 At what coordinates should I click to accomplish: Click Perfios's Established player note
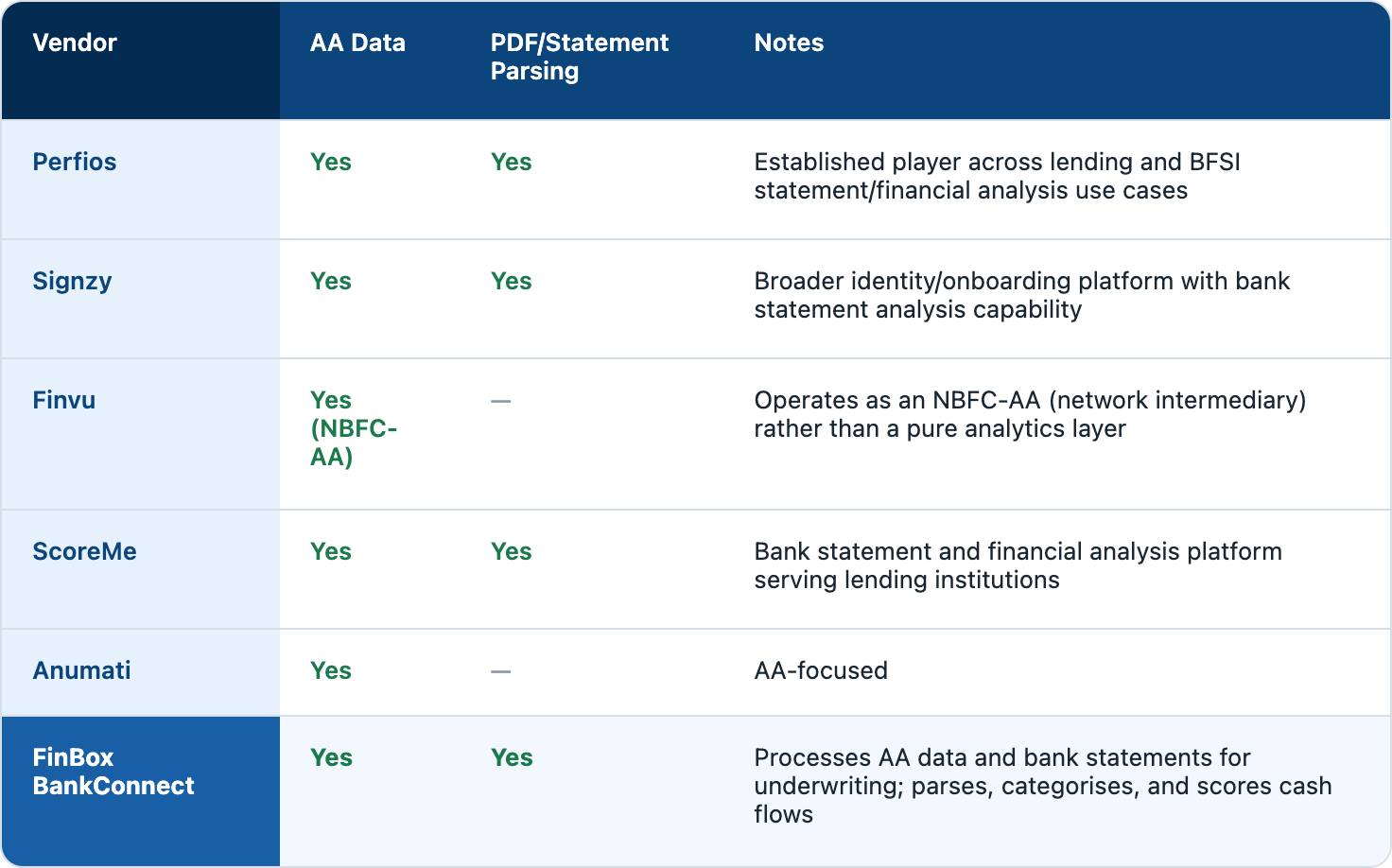point(997,176)
